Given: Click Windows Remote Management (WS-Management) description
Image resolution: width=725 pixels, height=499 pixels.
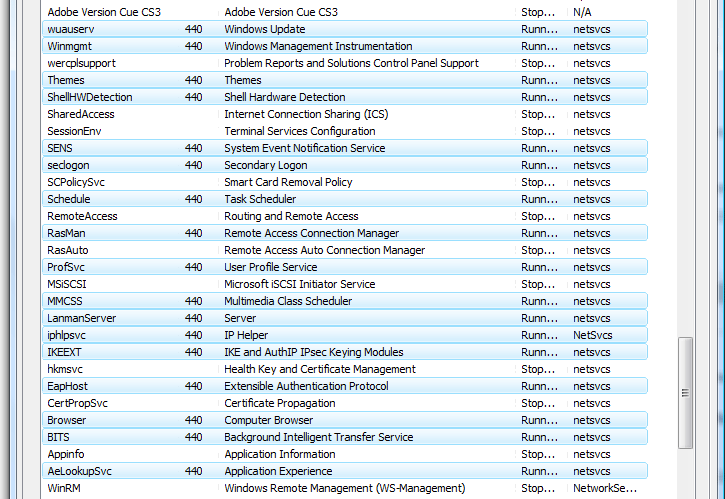Looking at the screenshot, I should pos(344,488).
